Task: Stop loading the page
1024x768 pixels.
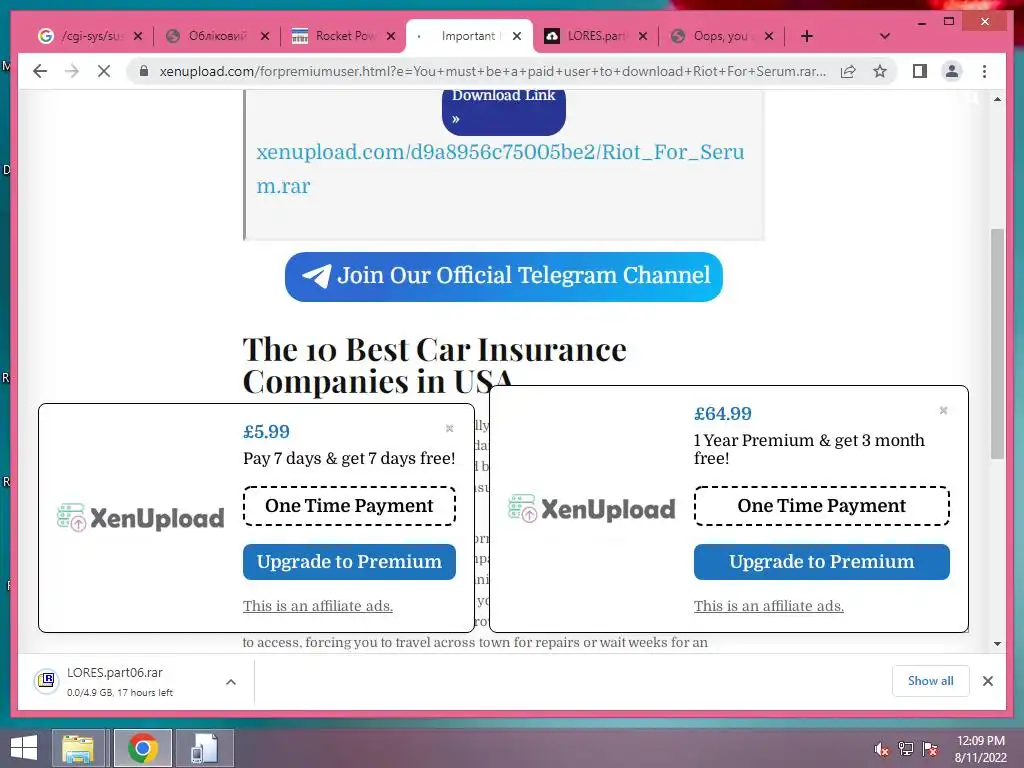Action: (104, 71)
